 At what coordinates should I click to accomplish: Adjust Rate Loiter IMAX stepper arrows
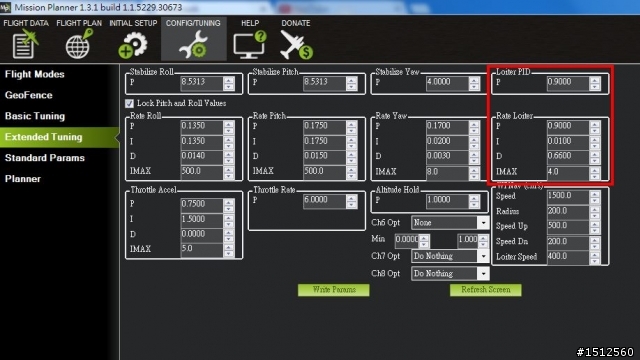595,172
